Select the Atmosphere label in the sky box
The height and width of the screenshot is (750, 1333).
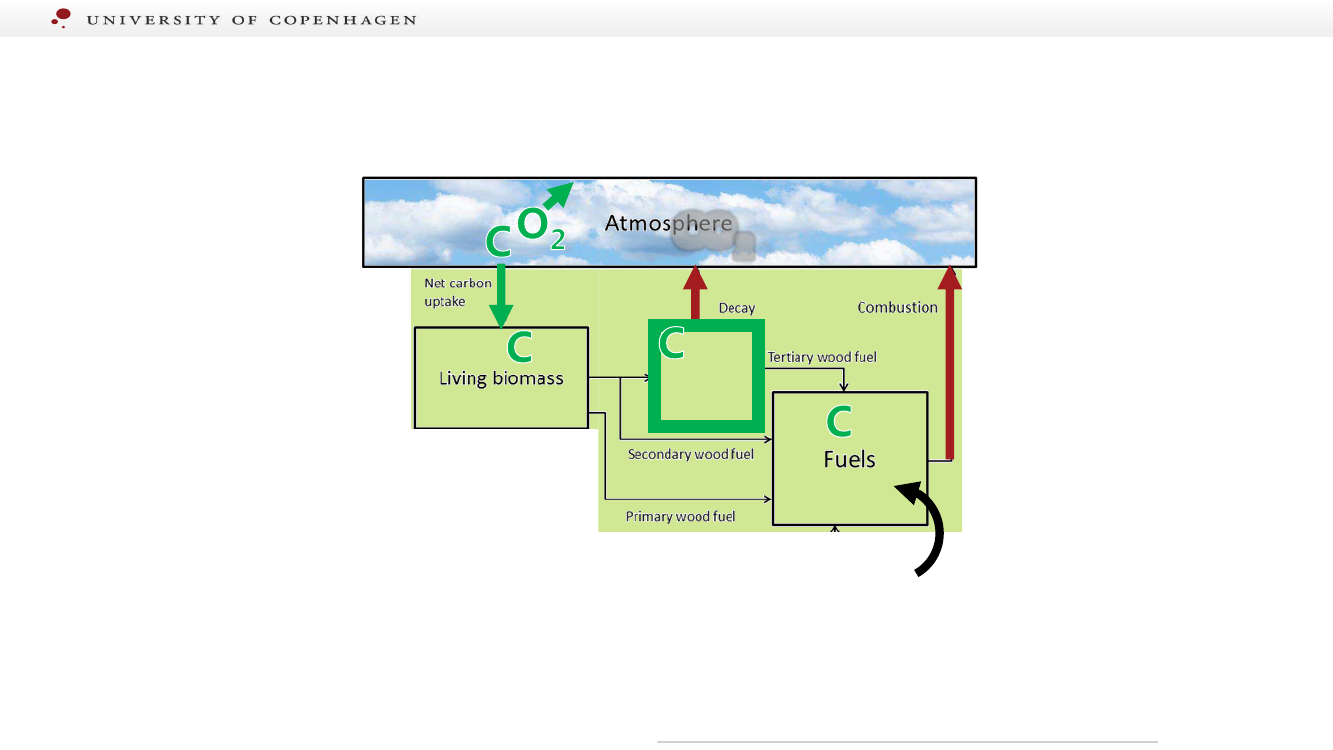[669, 223]
